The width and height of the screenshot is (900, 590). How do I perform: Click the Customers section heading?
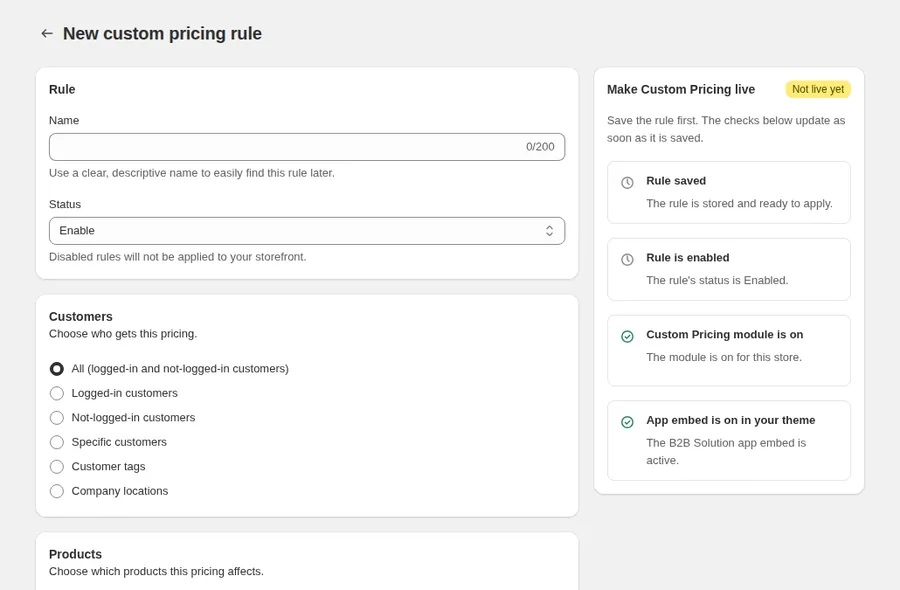[80, 317]
